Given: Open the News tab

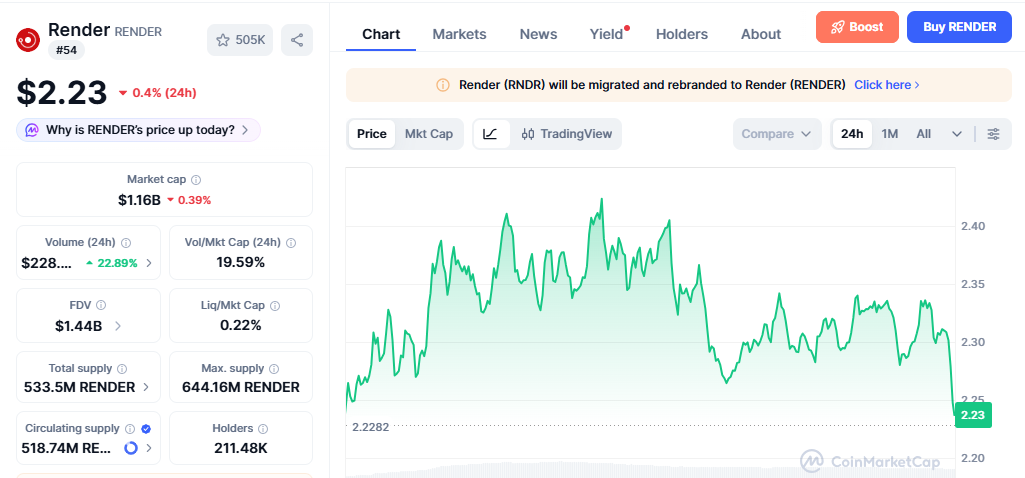Looking at the screenshot, I should pyautogui.click(x=539, y=34).
